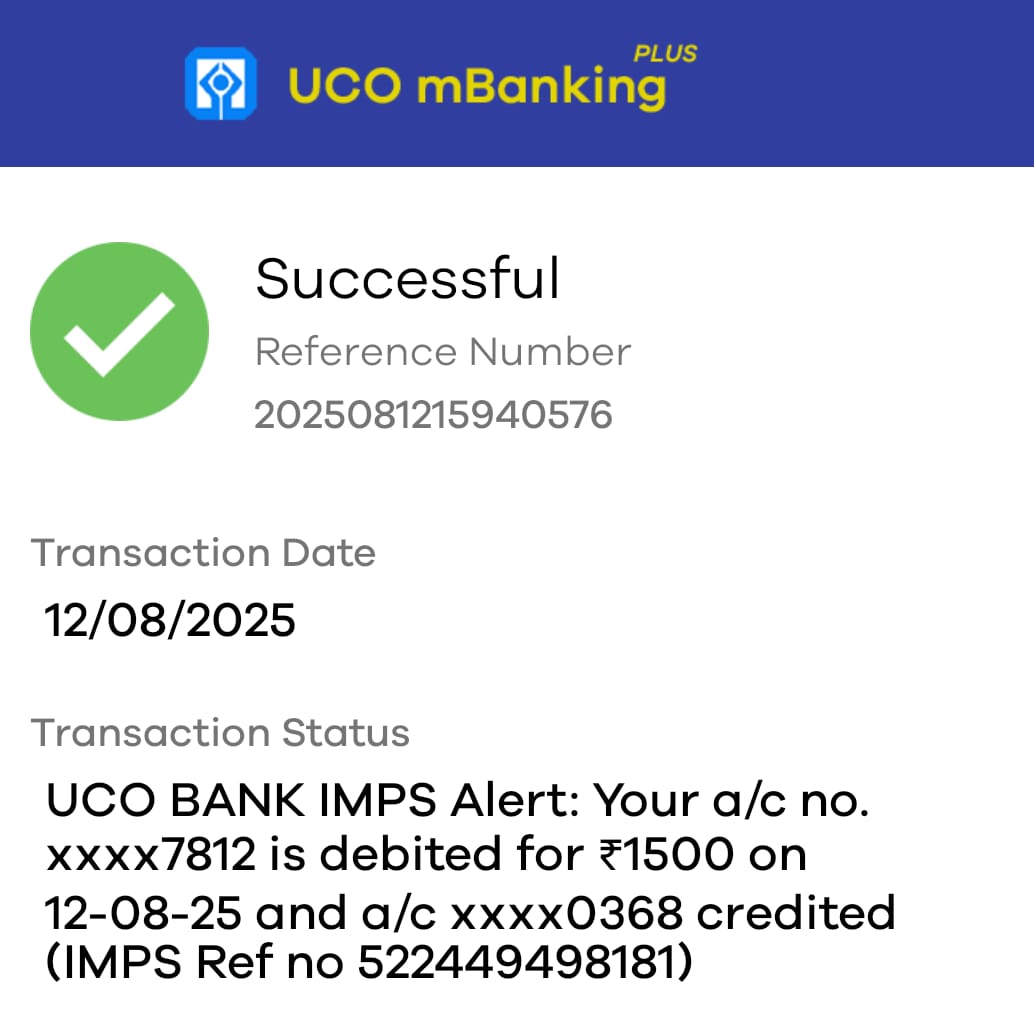Click the Transaction Status label
1034x1019 pixels.
(221, 733)
